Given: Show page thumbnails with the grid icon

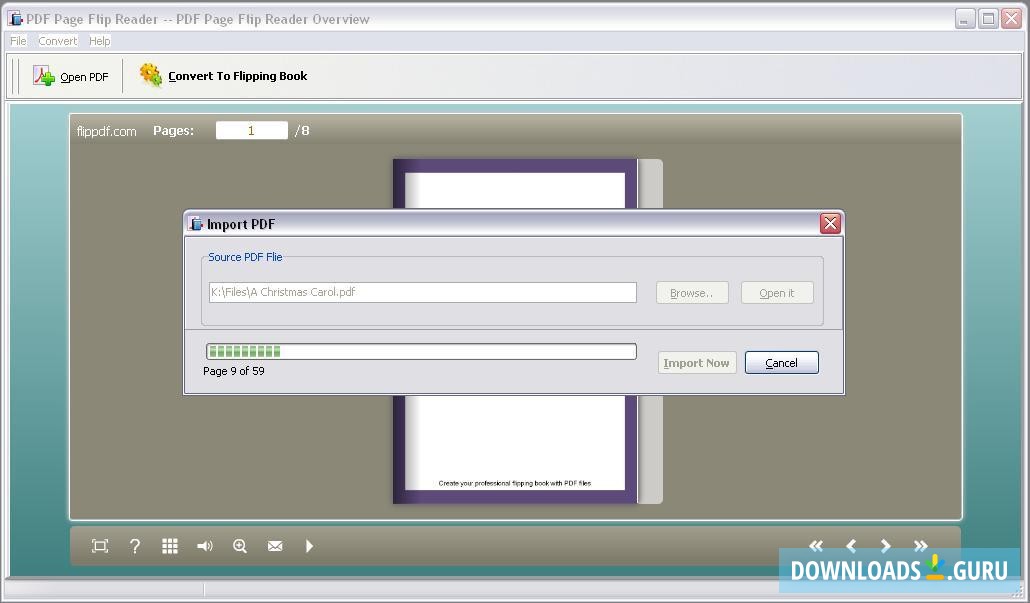Looking at the screenshot, I should tap(169, 546).
